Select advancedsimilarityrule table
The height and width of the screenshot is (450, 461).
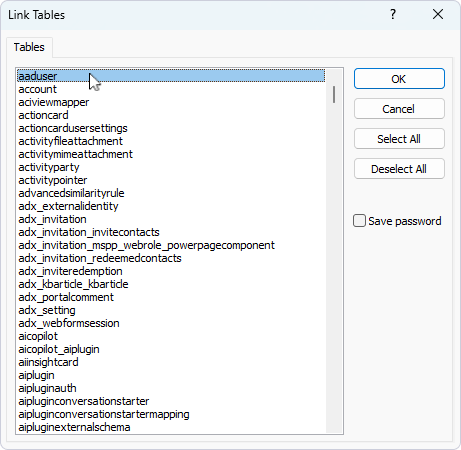pos(171,193)
